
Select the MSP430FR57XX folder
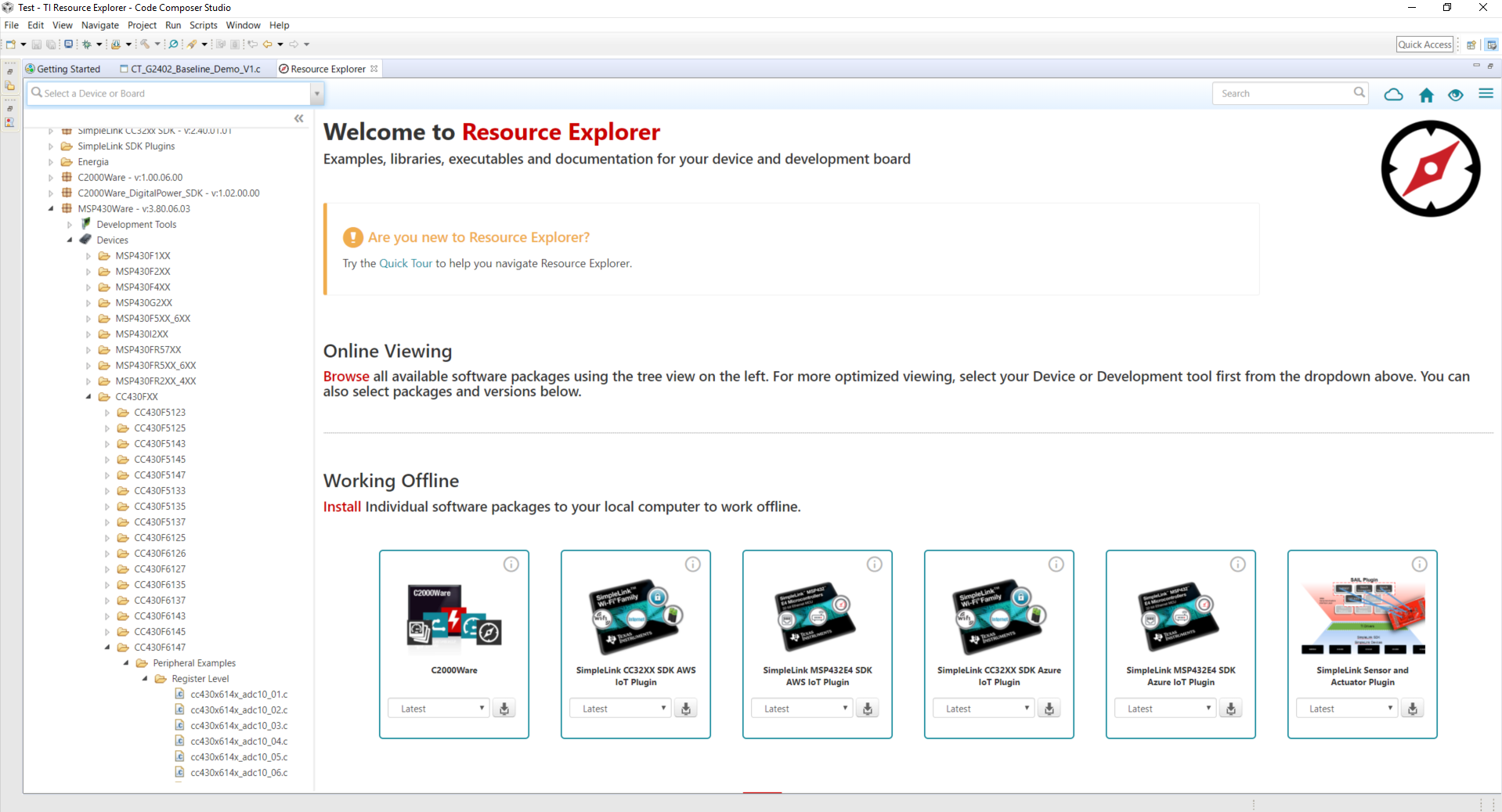148,350
